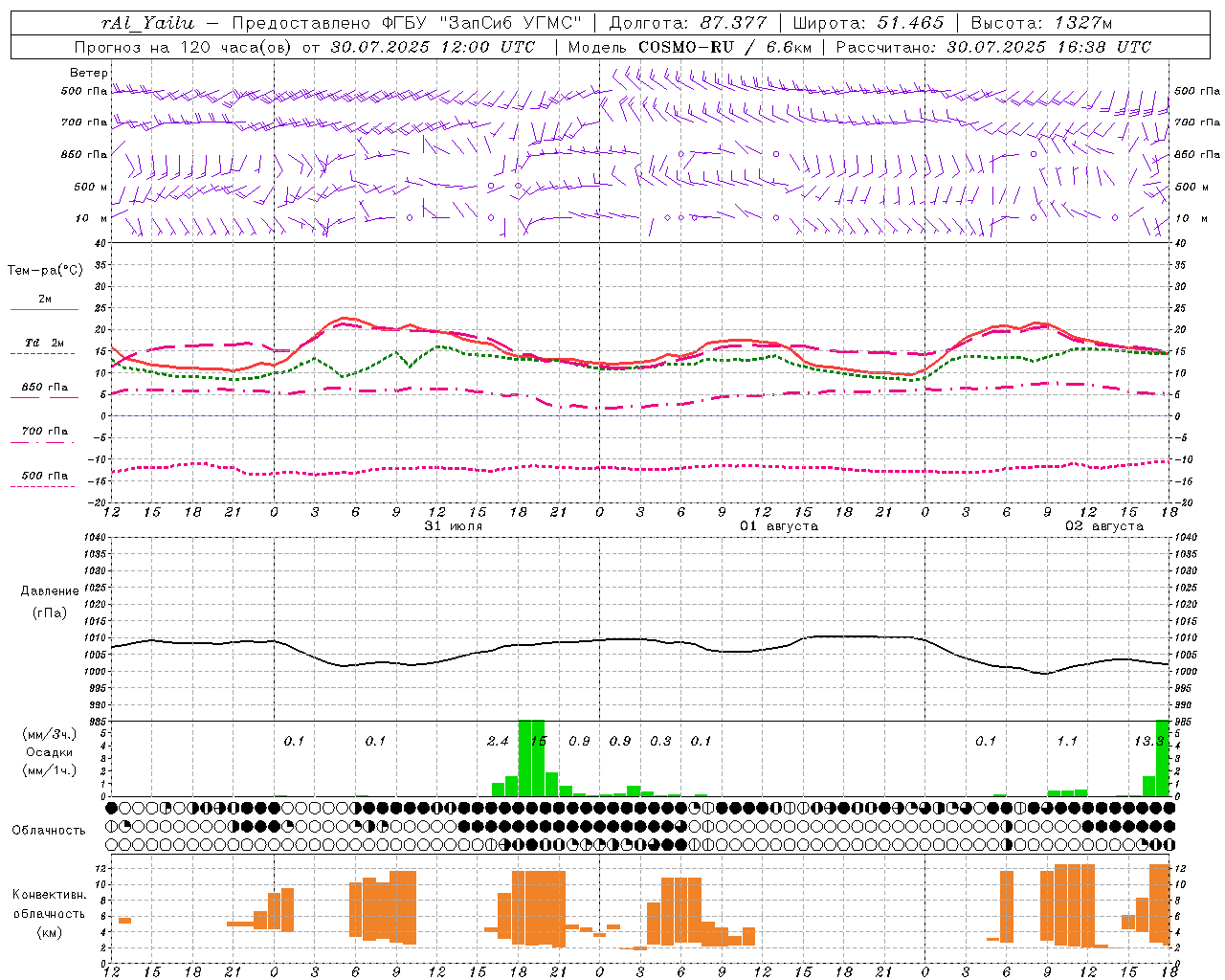Screen dimensions: 1225x980
Task: Click the model label COSMO-RU / 6.6км
Action: click(x=724, y=47)
